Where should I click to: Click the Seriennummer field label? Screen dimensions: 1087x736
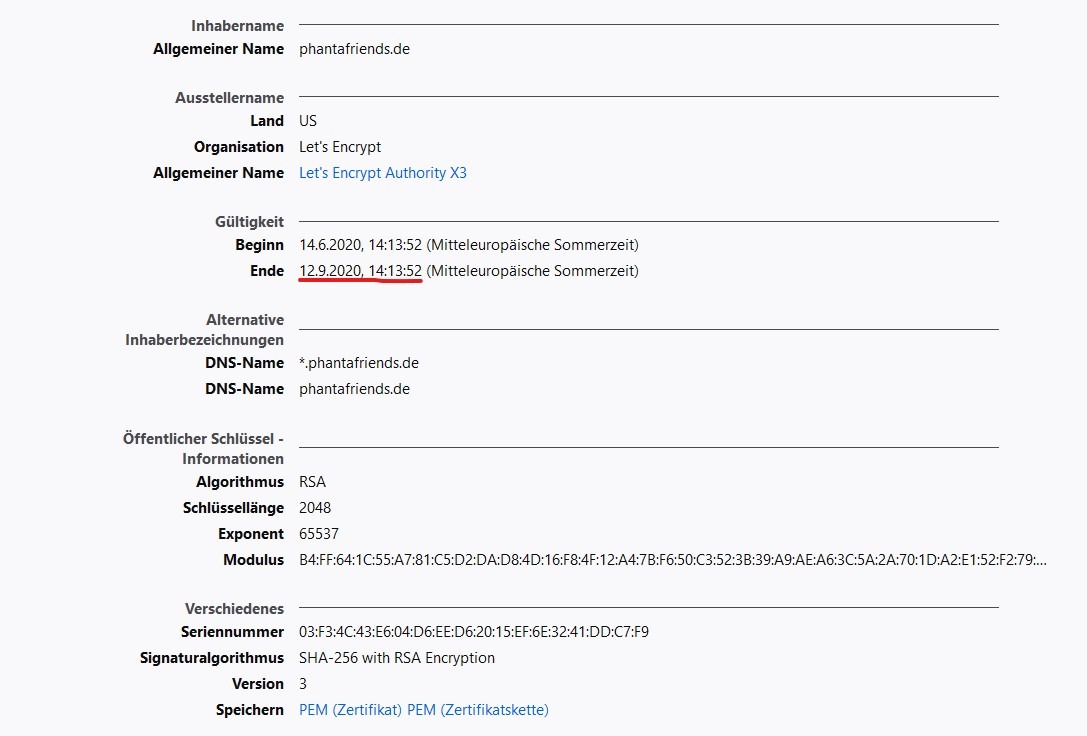(232, 632)
